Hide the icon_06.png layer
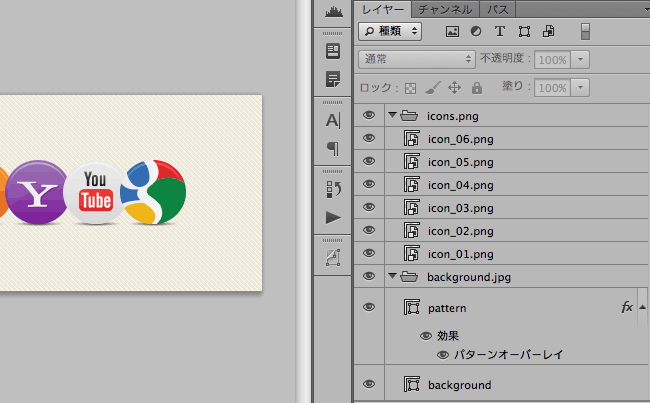This screenshot has width=650, height=403. click(x=369, y=138)
